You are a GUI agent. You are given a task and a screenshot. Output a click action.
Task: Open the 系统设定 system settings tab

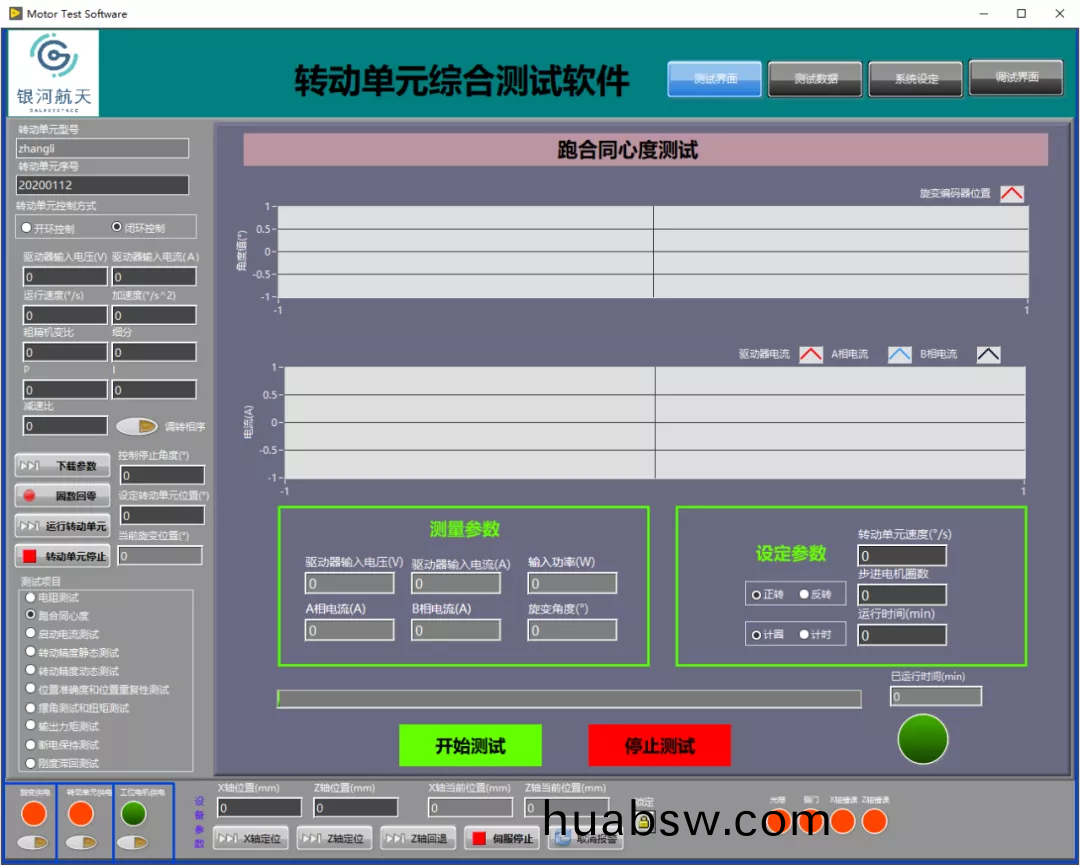coord(916,79)
